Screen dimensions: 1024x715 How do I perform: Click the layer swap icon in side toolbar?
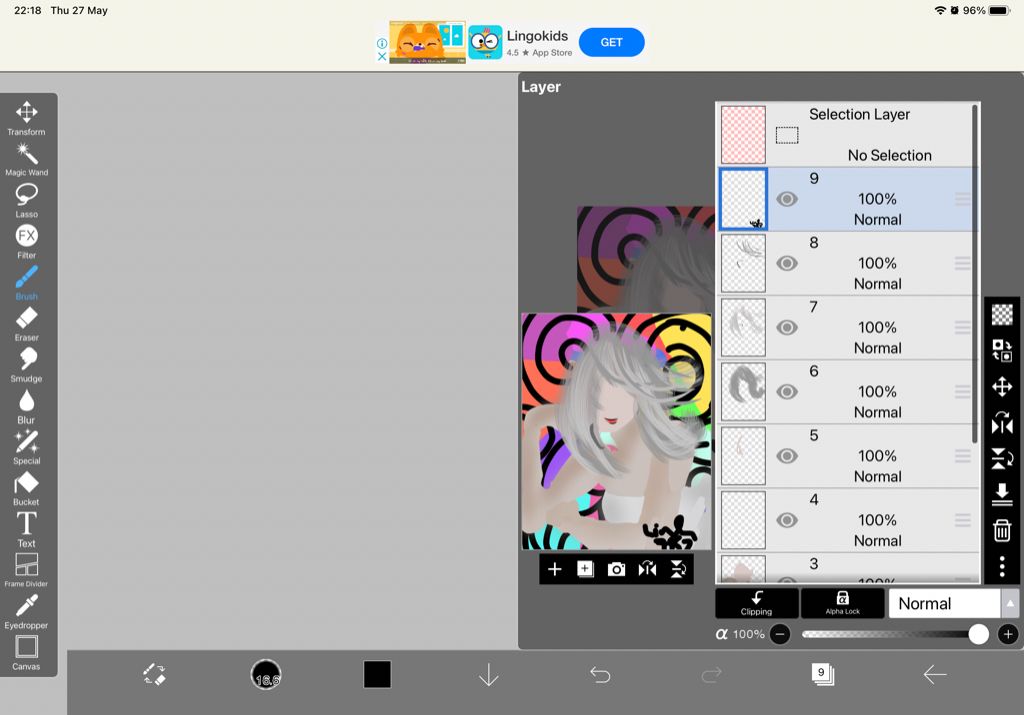(1002, 350)
